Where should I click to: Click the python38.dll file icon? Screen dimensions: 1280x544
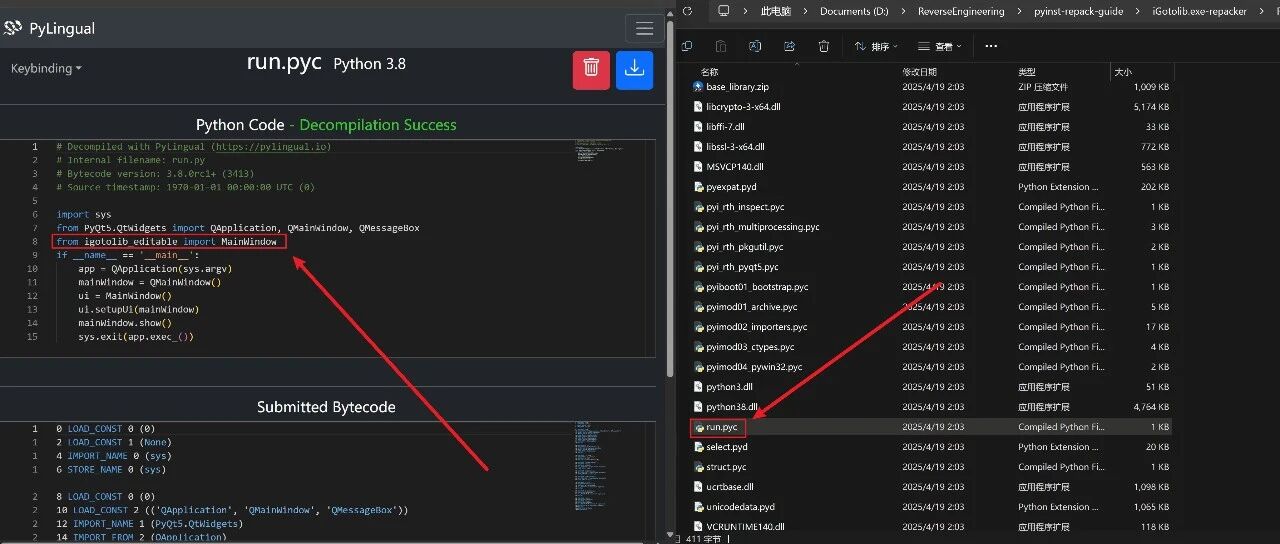tap(698, 407)
